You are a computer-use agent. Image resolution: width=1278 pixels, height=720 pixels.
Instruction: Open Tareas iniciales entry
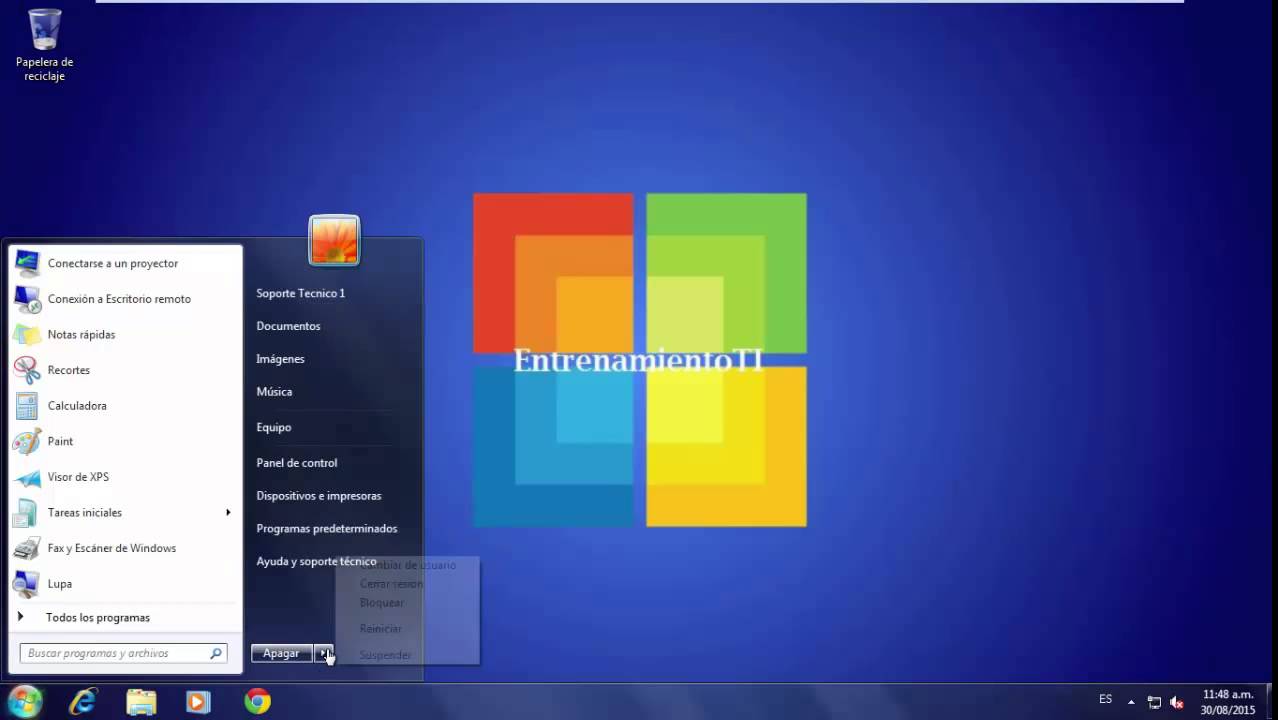(126, 512)
